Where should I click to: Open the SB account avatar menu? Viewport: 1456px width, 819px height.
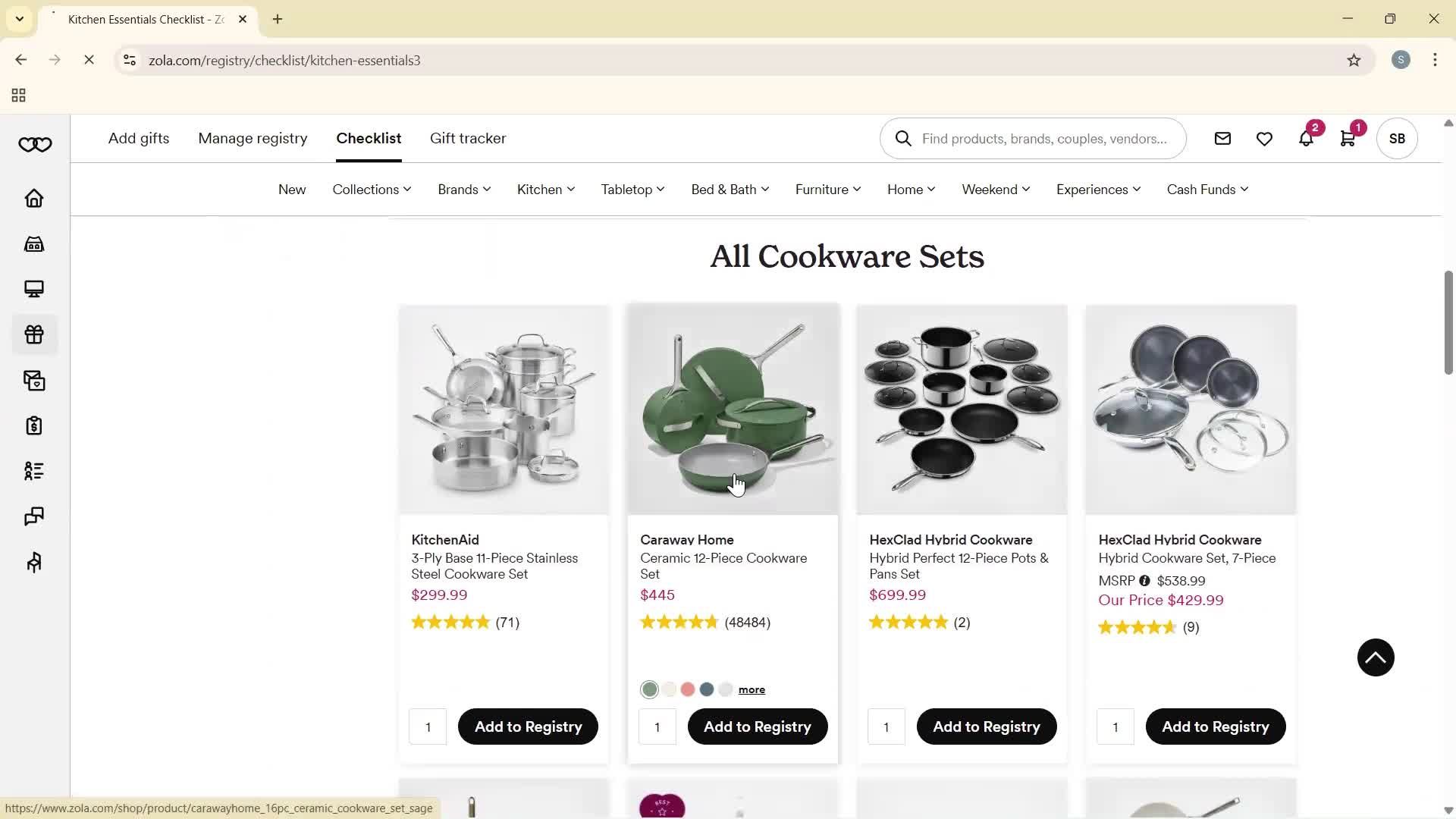1396,139
